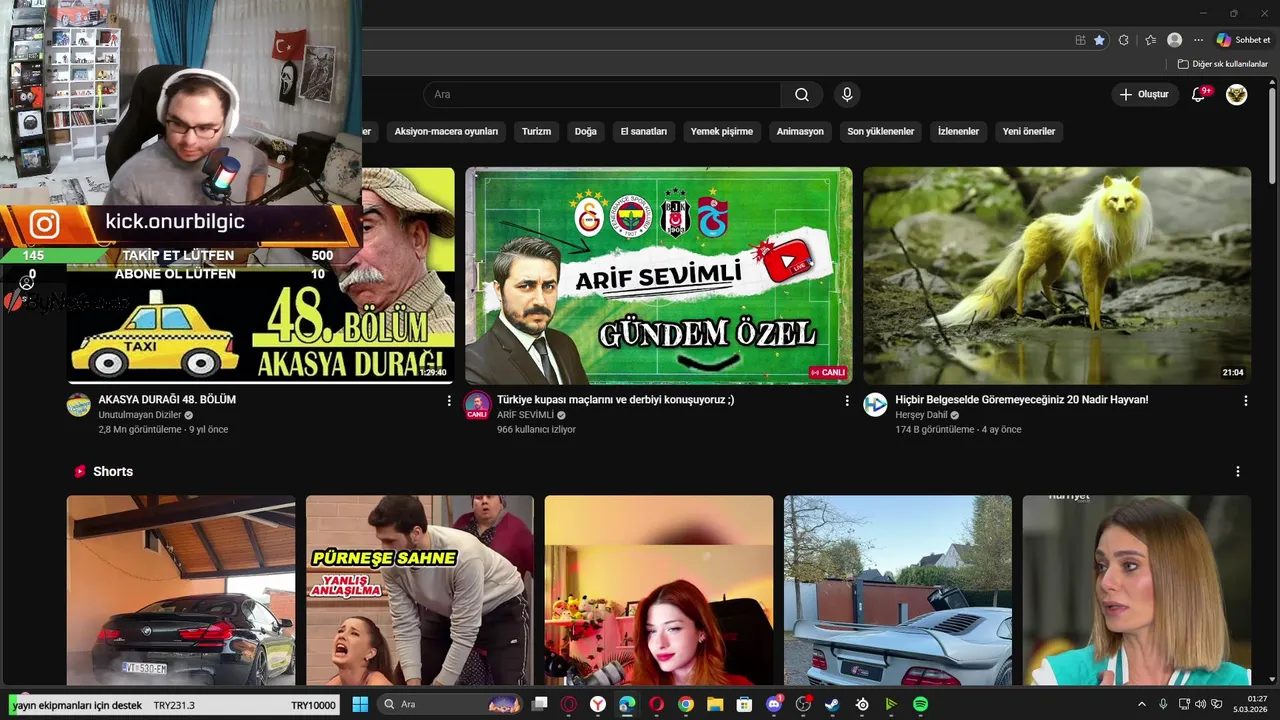Open options menu for Türkiye kupası video
The image size is (1280, 720).
(847, 400)
